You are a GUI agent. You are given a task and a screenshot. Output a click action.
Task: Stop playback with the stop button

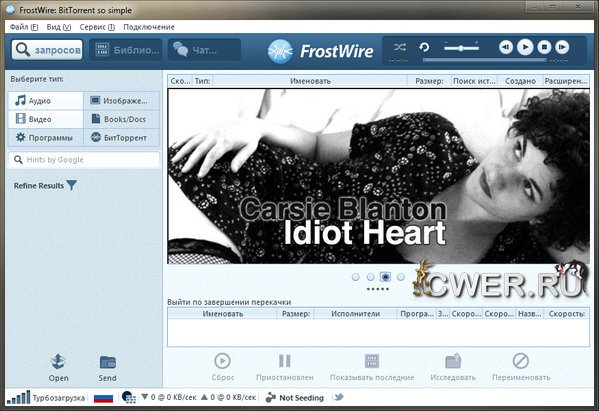click(x=544, y=47)
